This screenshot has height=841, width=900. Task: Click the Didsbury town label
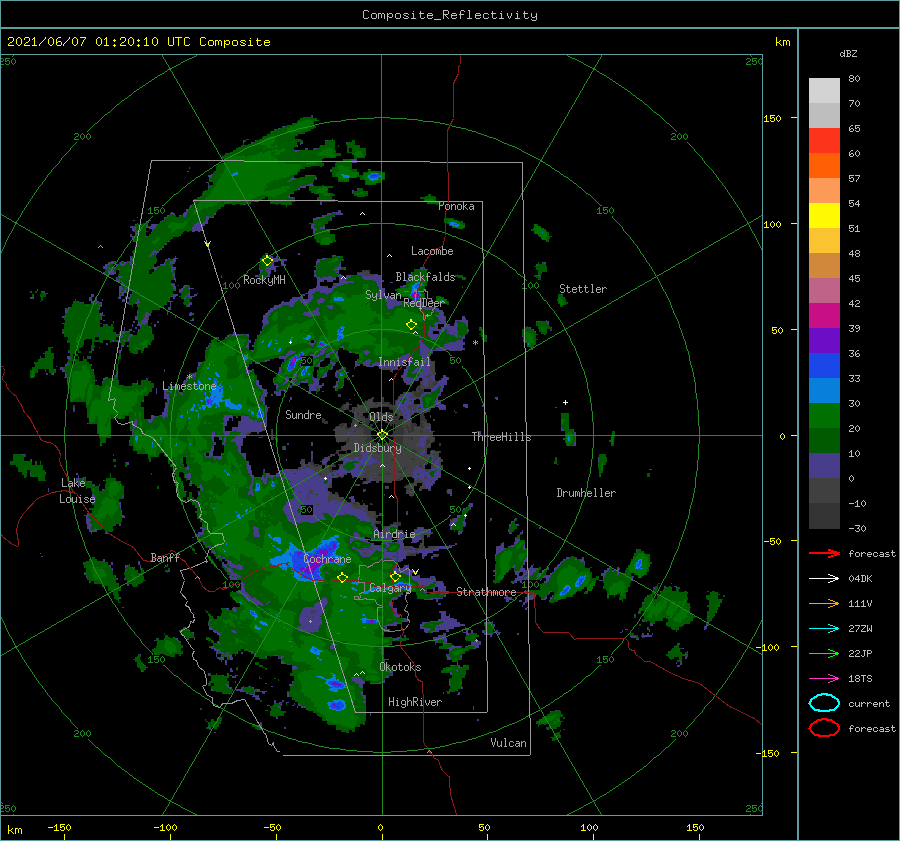coord(378,448)
